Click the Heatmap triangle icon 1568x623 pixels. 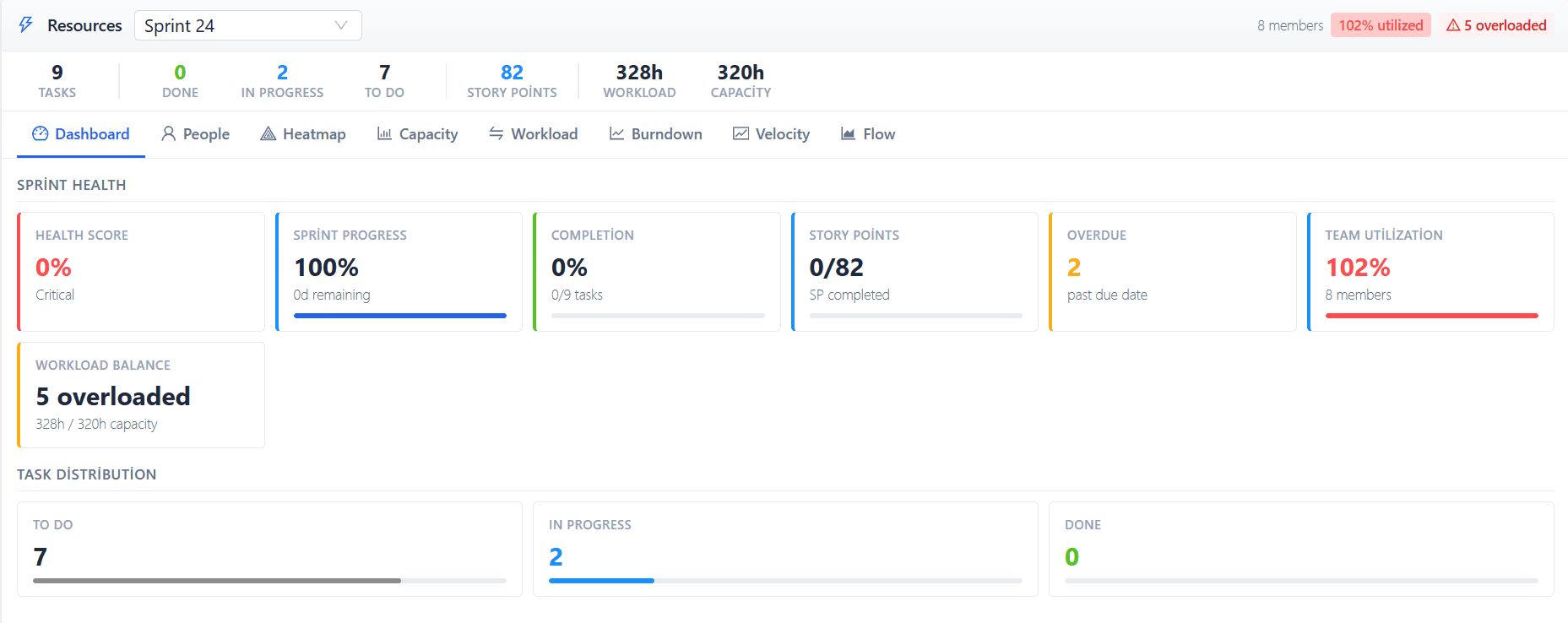click(x=269, y=133)
